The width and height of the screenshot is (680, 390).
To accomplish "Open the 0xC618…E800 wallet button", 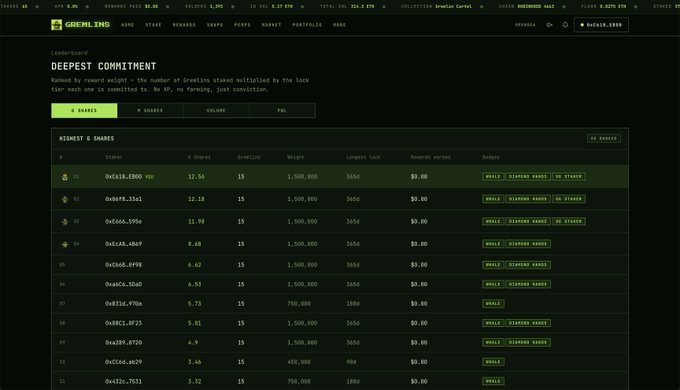I will point(601,25).
